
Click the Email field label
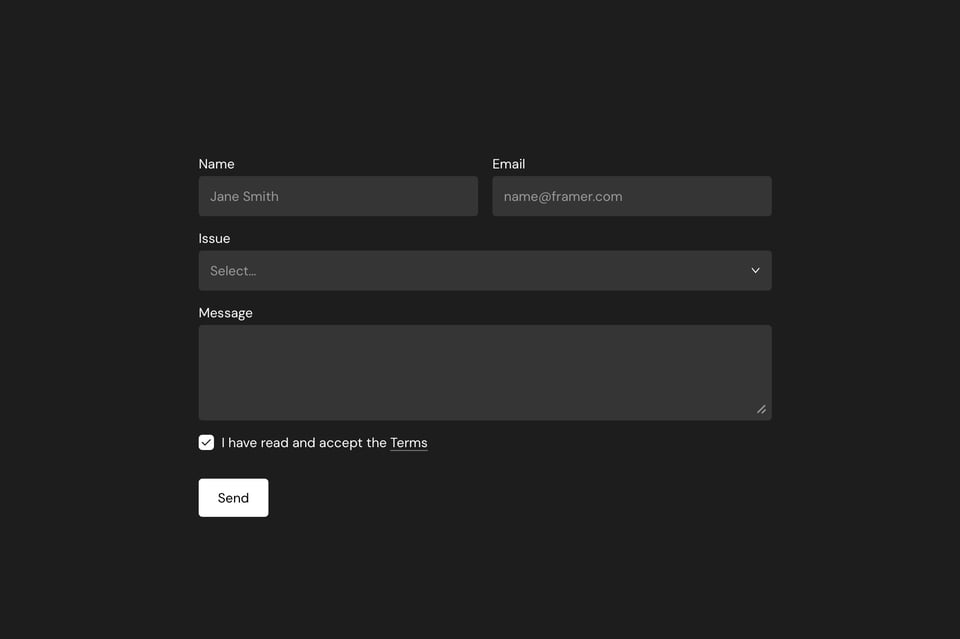(509, 163)
